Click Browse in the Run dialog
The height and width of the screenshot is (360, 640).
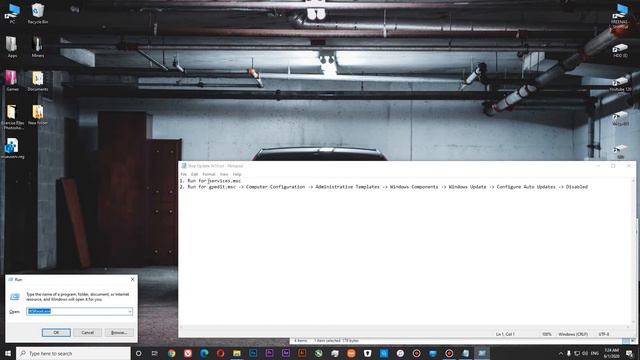pos(119,332)
